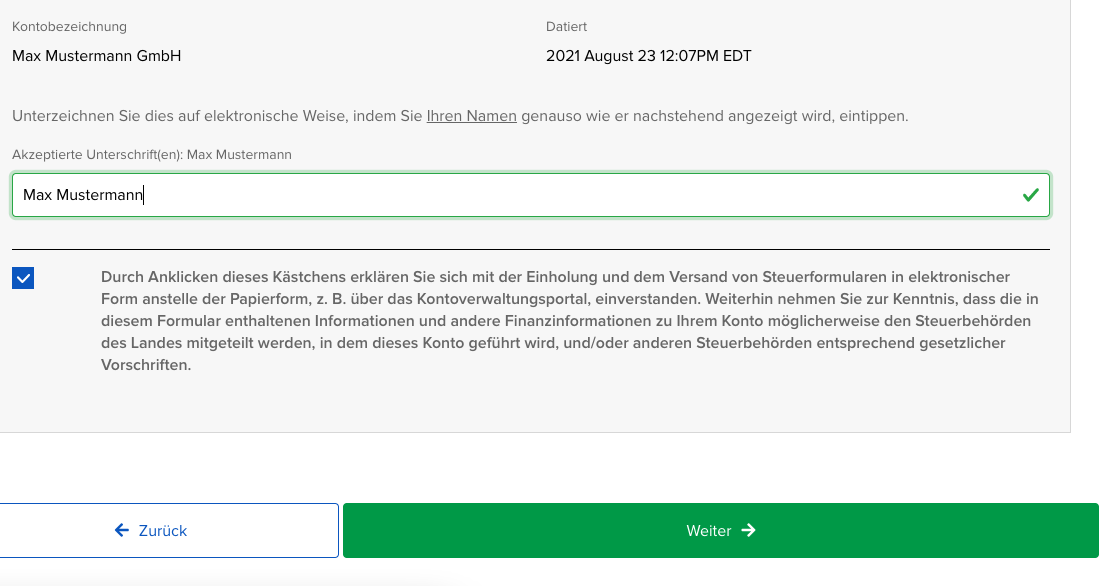Click the "Kontobezeichnung" label
Screen dimensions: 1118x586
coord(69,27)
